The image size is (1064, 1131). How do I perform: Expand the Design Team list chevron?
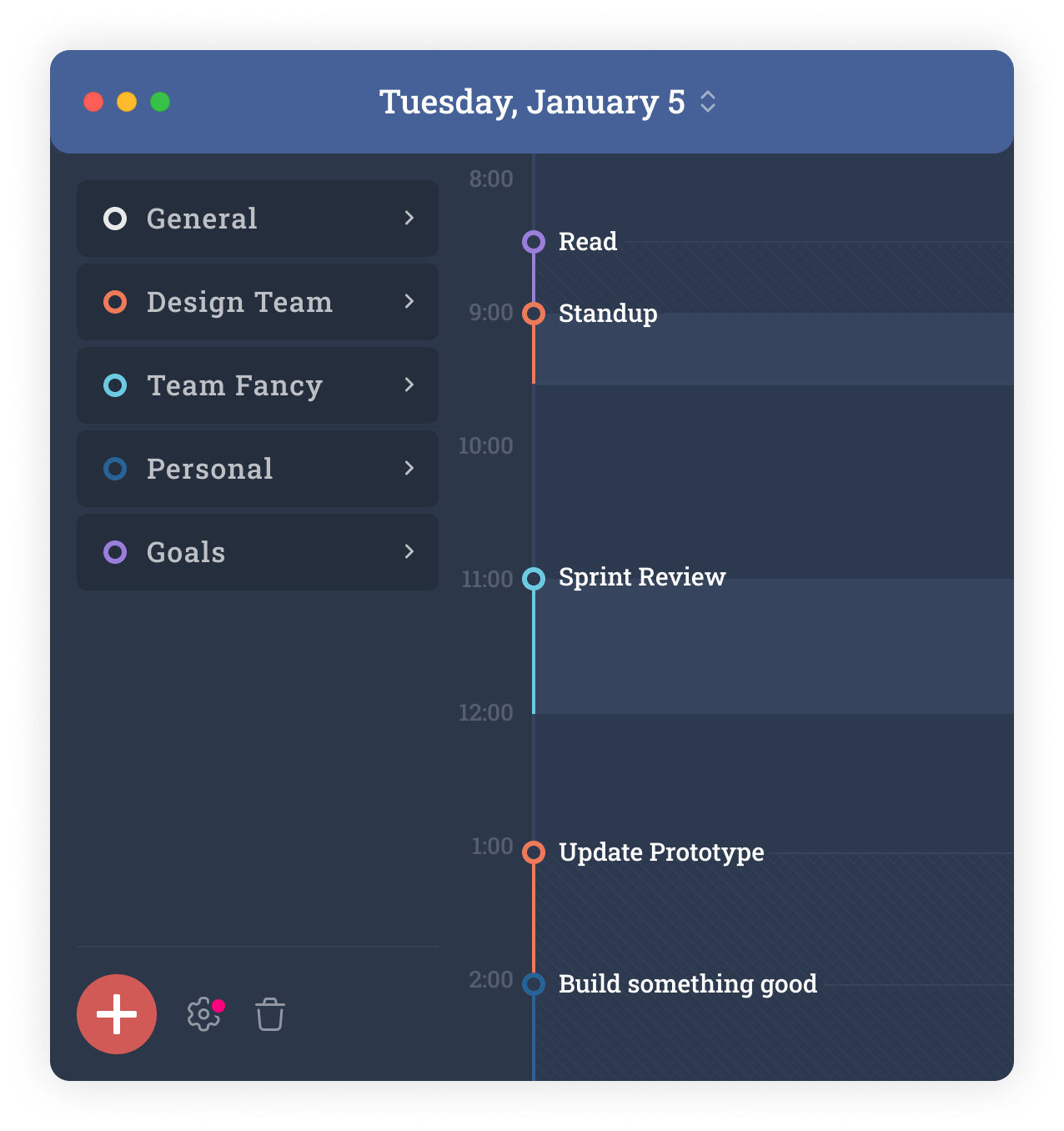409,301
